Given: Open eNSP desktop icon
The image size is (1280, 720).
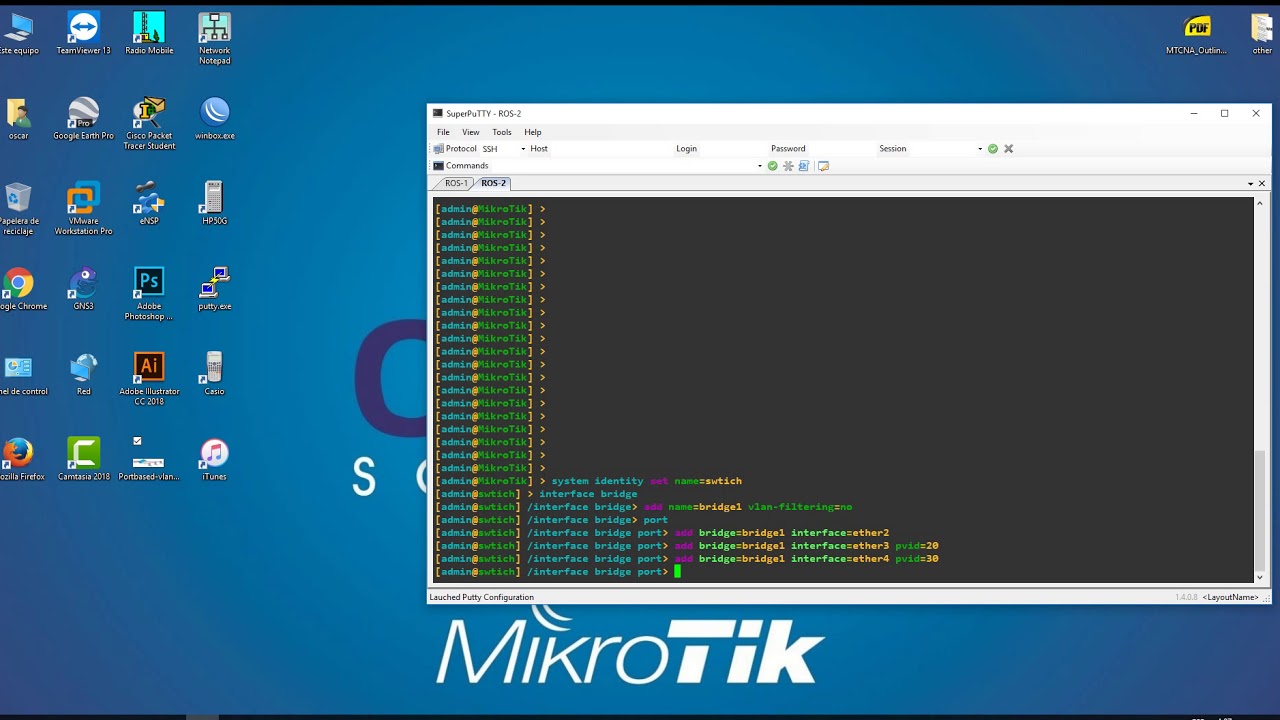Looking at the screenshot, I should pyautogui.click(x=149, y=203).
